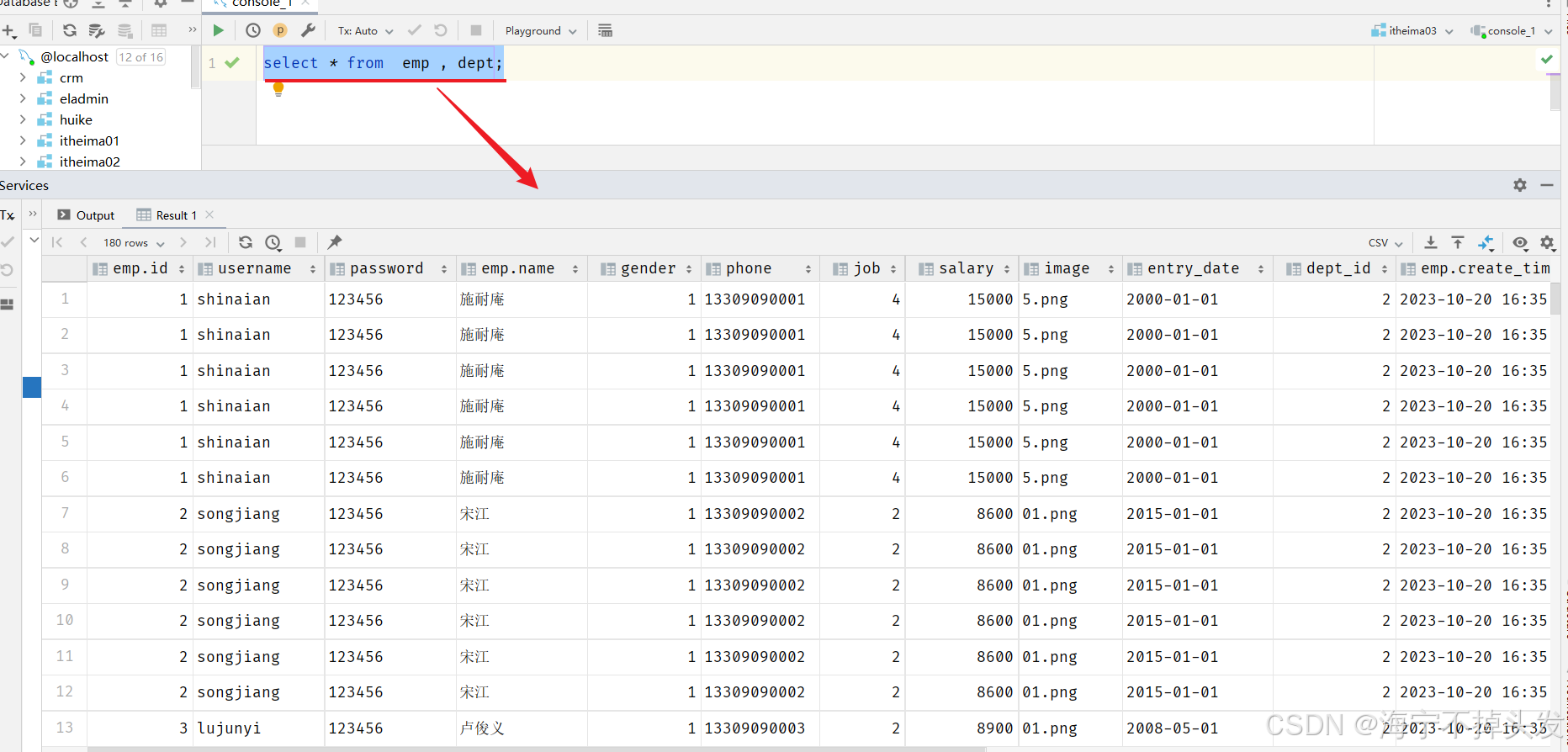Image resolution: width=1568 pixels, height=752 pixels.
Task: Select the huike schema in tree
Action: point(76,119)
